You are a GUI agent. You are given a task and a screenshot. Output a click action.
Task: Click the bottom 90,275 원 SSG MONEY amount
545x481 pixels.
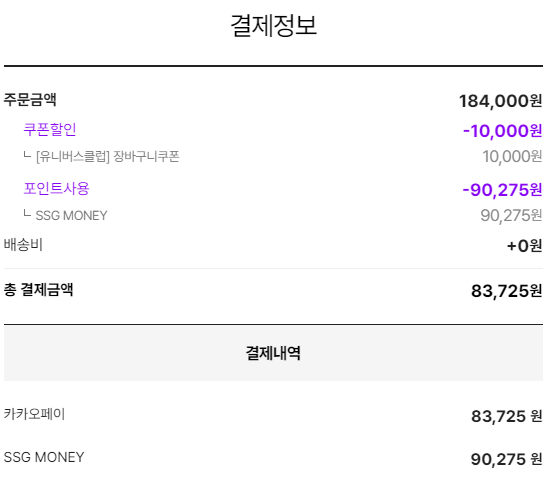tap(506, 459)
